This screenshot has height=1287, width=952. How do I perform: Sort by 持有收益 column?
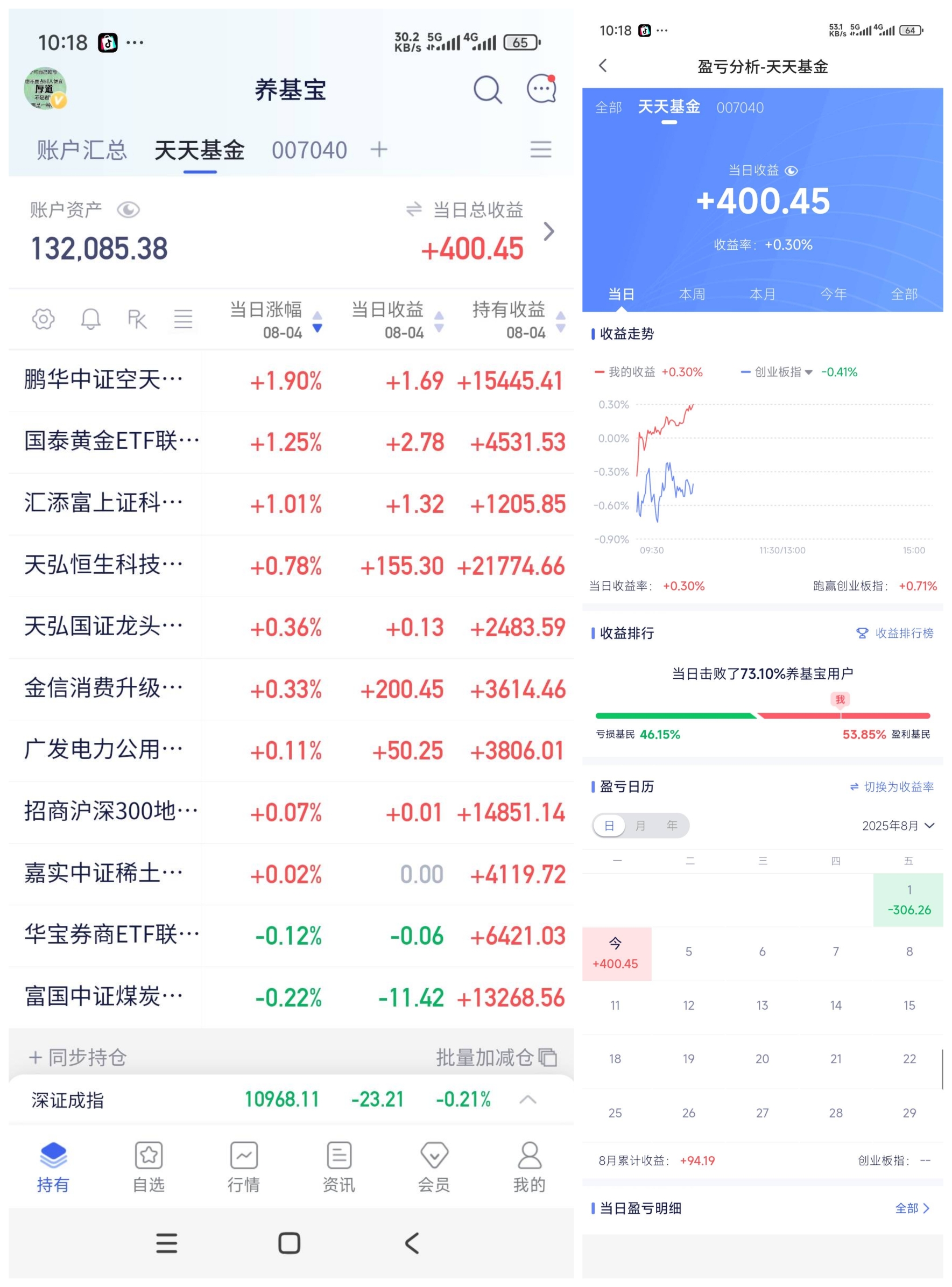[518, 320]
